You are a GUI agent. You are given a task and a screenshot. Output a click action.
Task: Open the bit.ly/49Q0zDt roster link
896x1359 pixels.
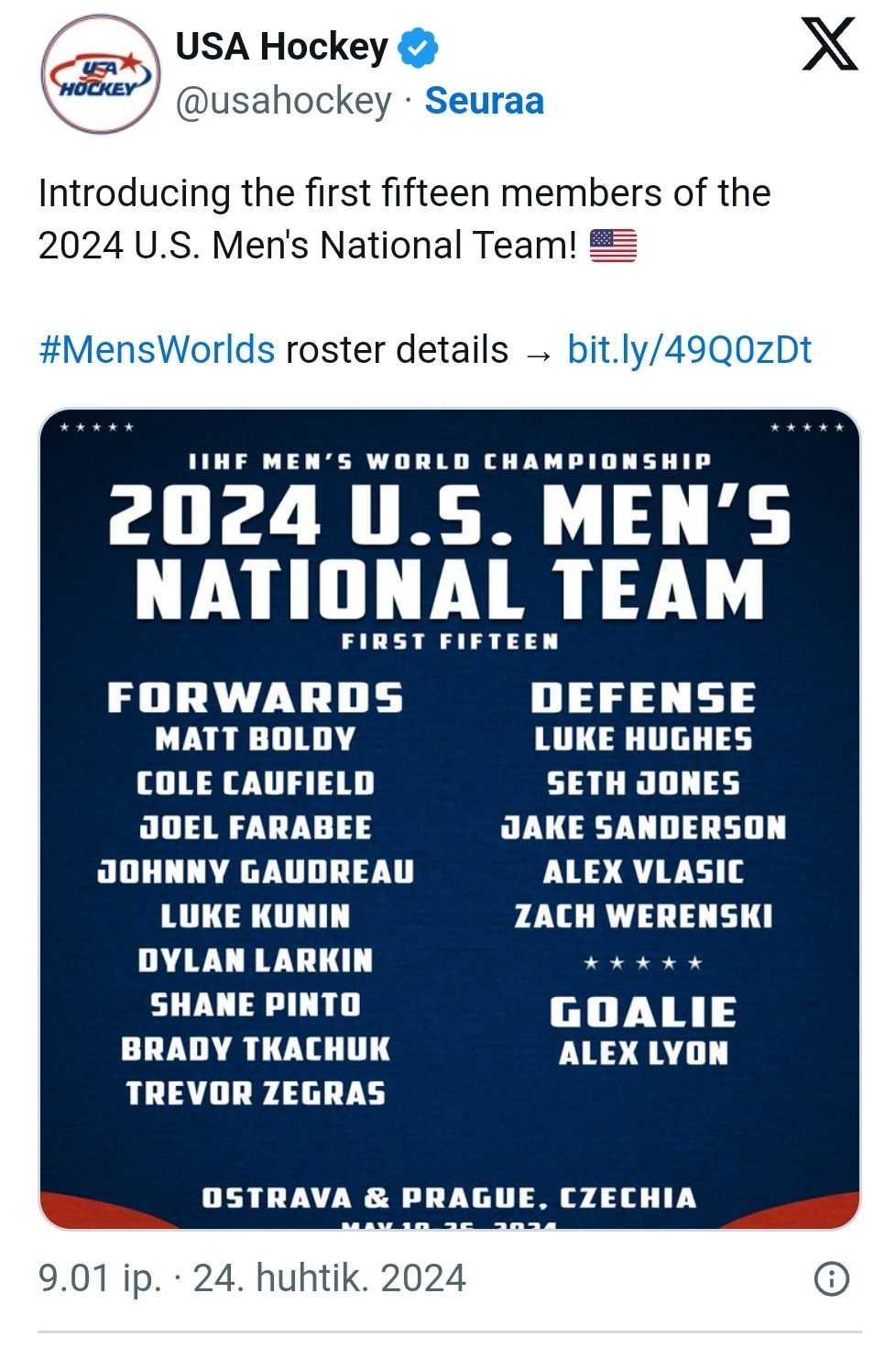(x=689, y=350)
